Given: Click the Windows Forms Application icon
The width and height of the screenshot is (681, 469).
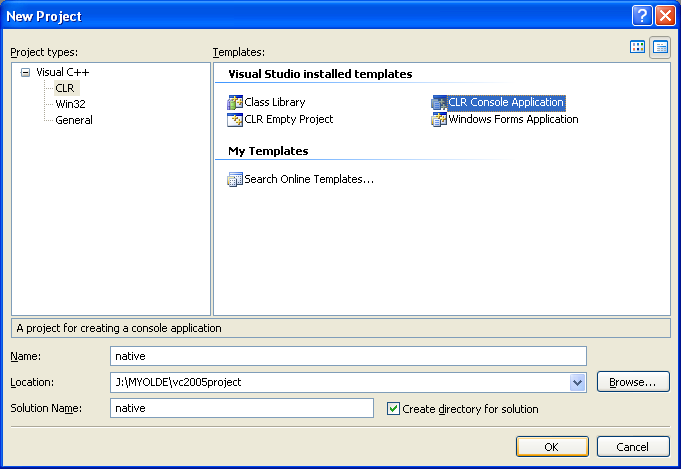Looking at the screenshot, I should (x=439, y=119).
